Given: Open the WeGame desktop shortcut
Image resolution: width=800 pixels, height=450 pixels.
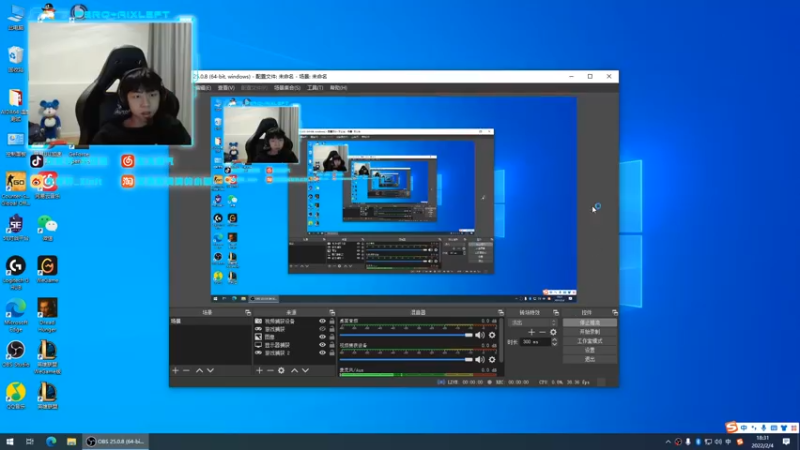Looking at the screenshot, I should click(x=47, y=270).
